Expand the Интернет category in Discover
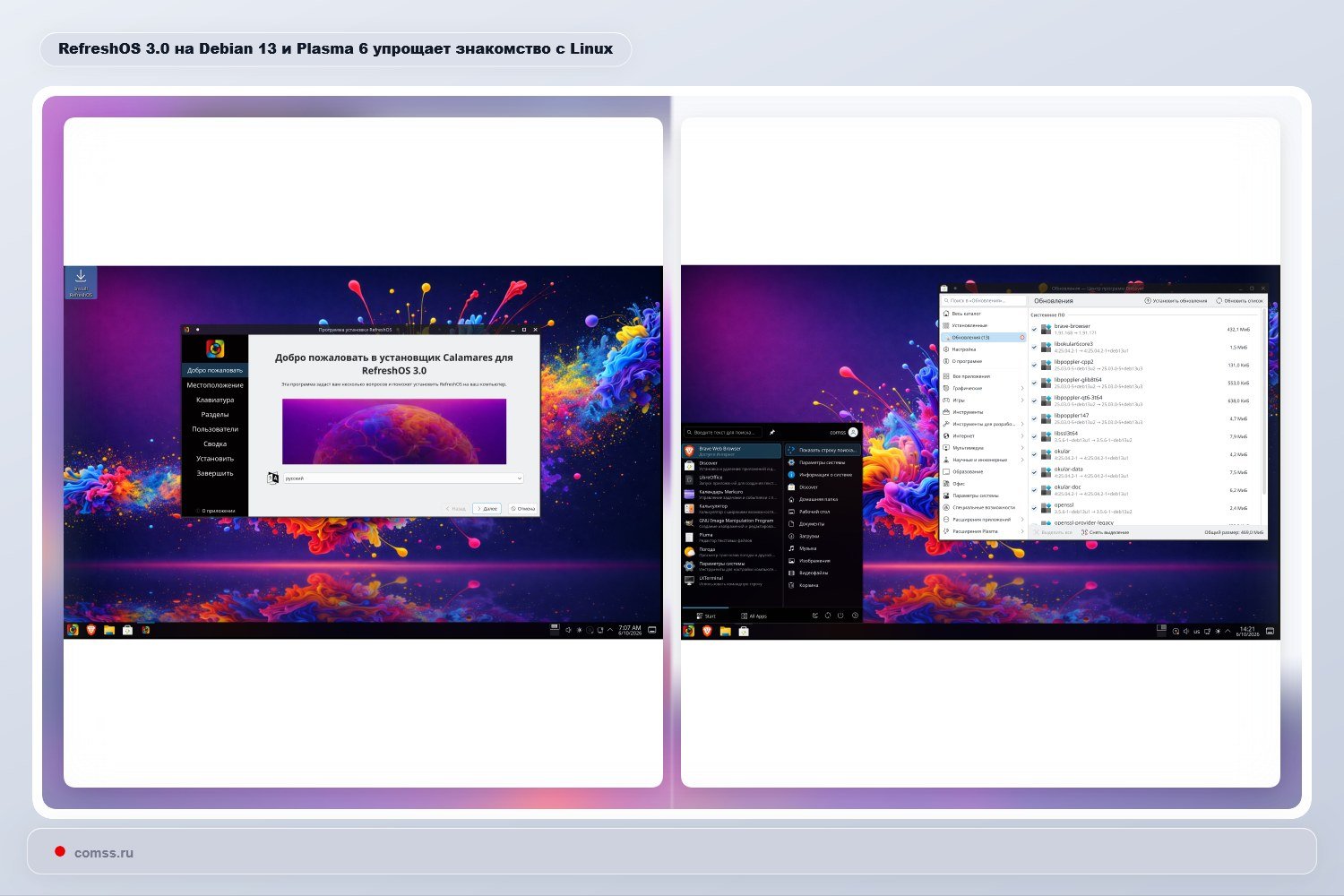The width and height of the screenshot is (1344, 896). click(x=1022, y=435)
